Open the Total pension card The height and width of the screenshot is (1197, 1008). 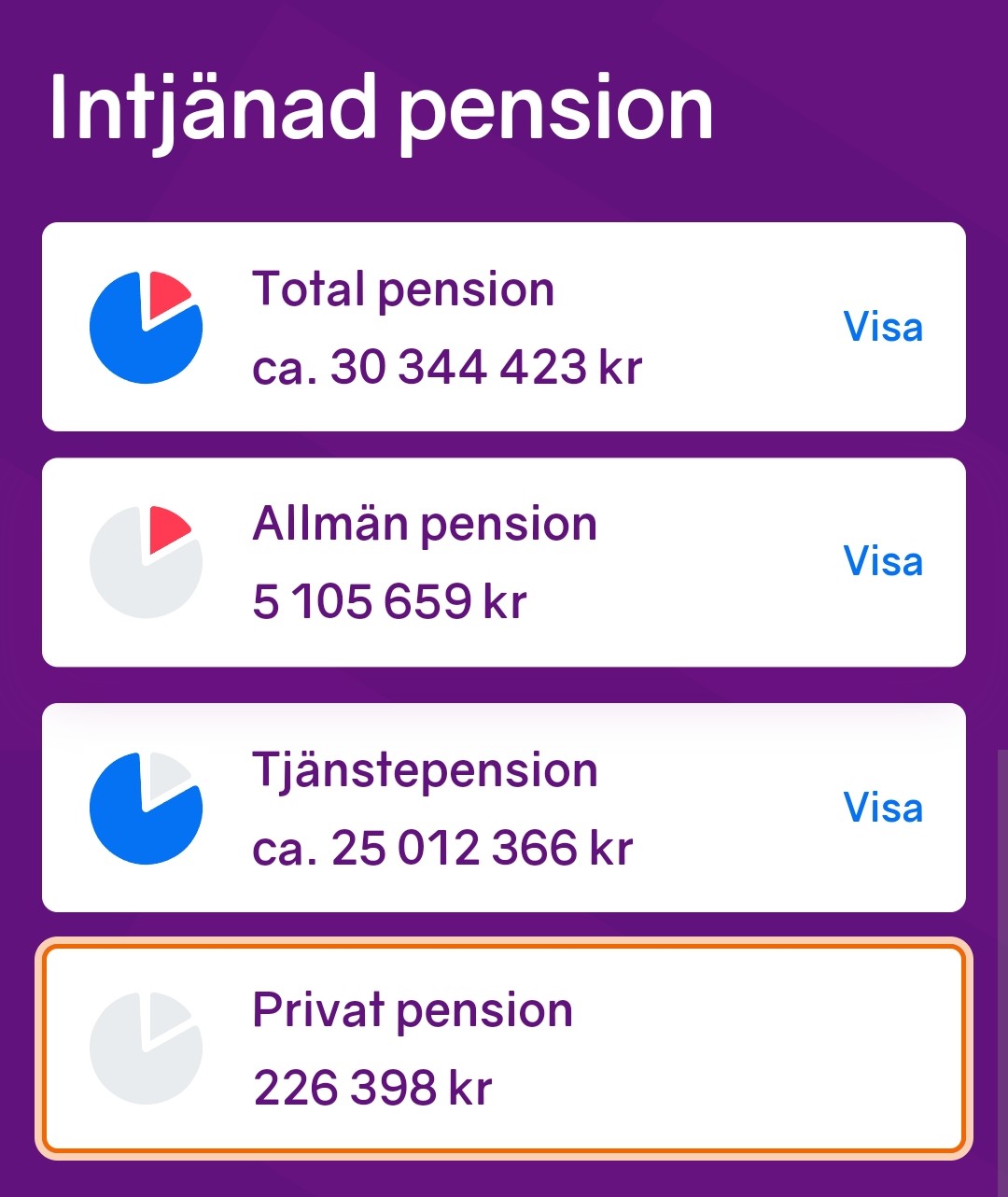(504, 324)
